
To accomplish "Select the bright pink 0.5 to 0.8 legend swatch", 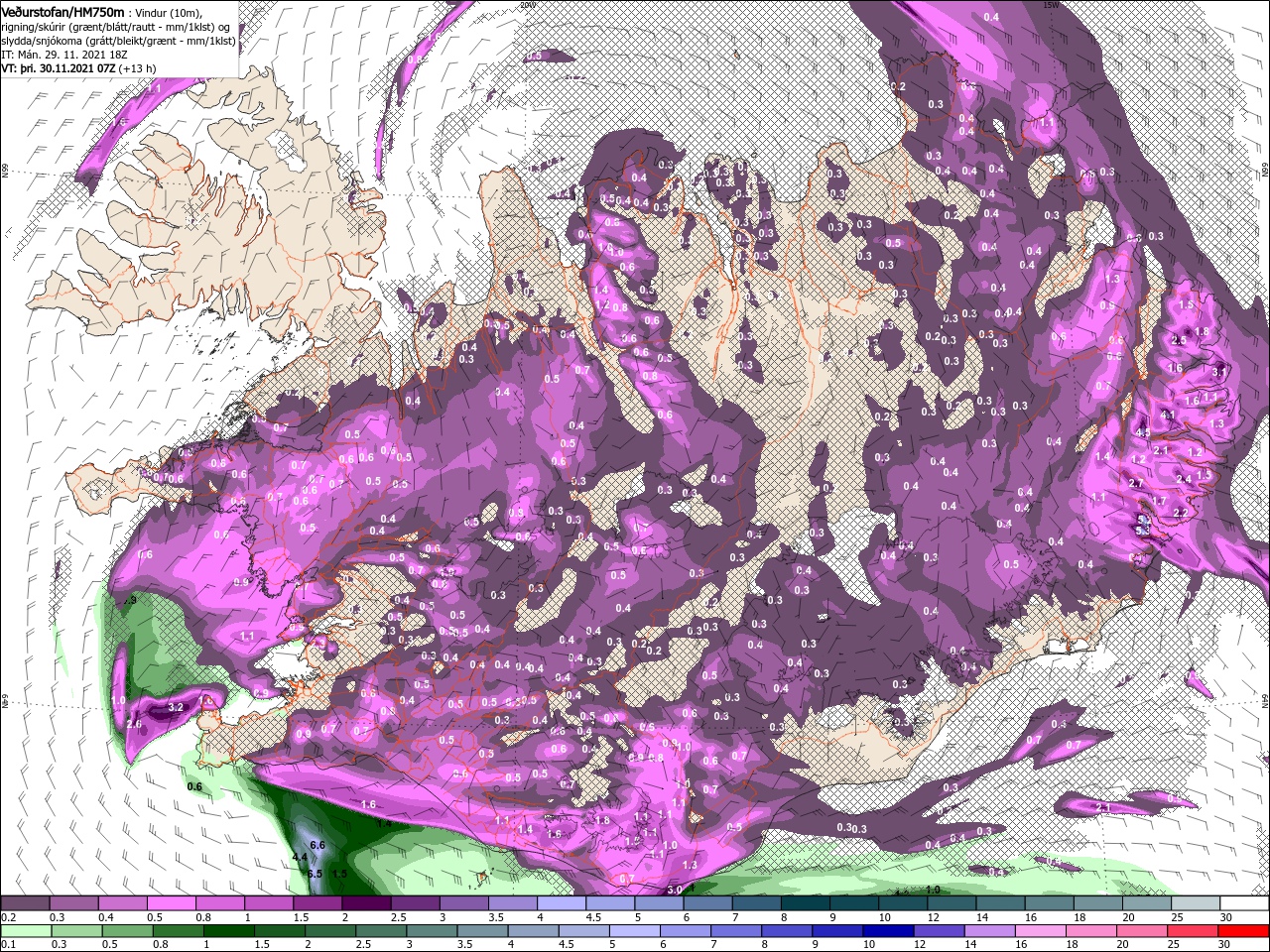I will click(172, 903).
